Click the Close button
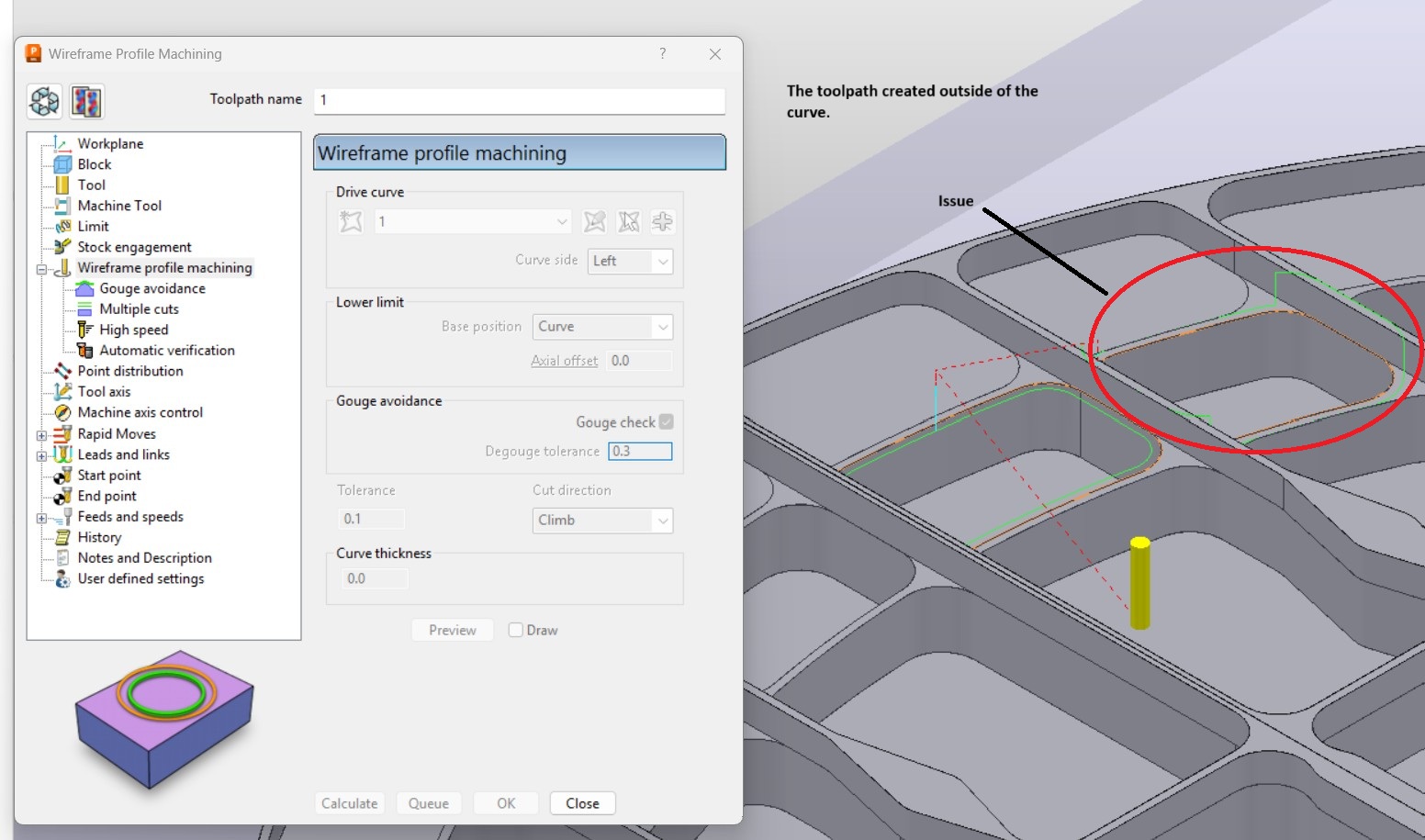Image resolution: width=1425 pixels, height=840 pixels. click(x=582, y=803)
